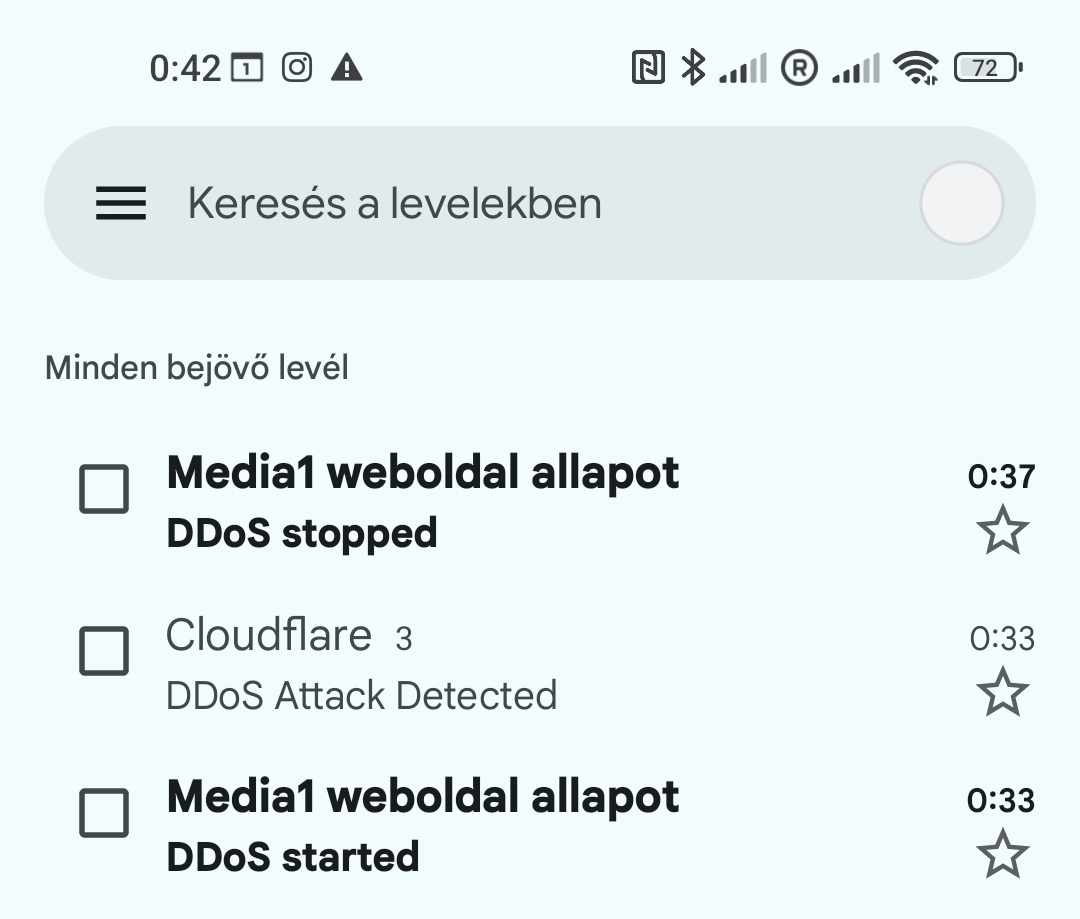Tap the calendar notification icon
This screenshot has width=1080, height=919.
point(247,68)
